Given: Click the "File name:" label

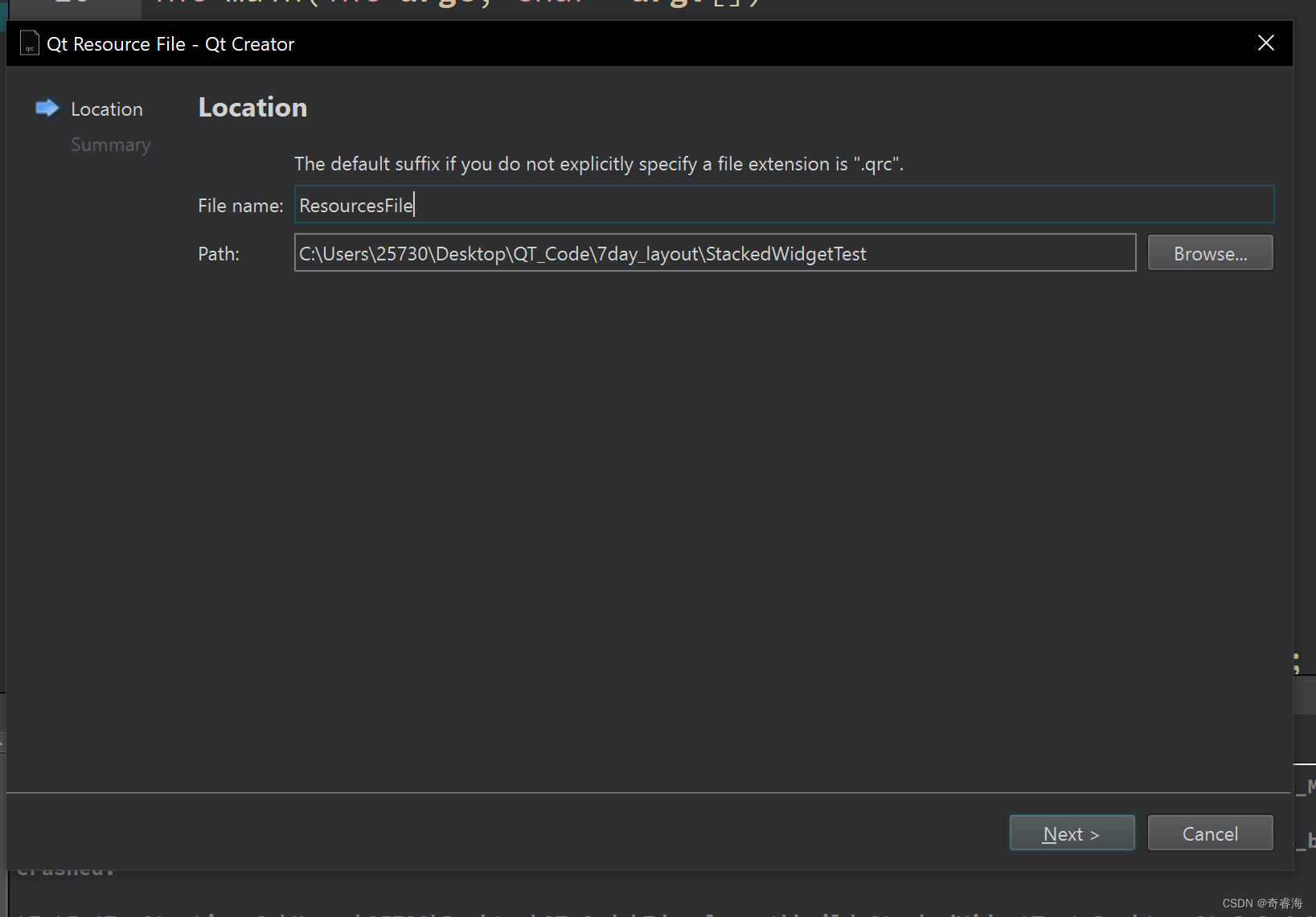Looking at the screenshot, I should (x=240, y=206).
